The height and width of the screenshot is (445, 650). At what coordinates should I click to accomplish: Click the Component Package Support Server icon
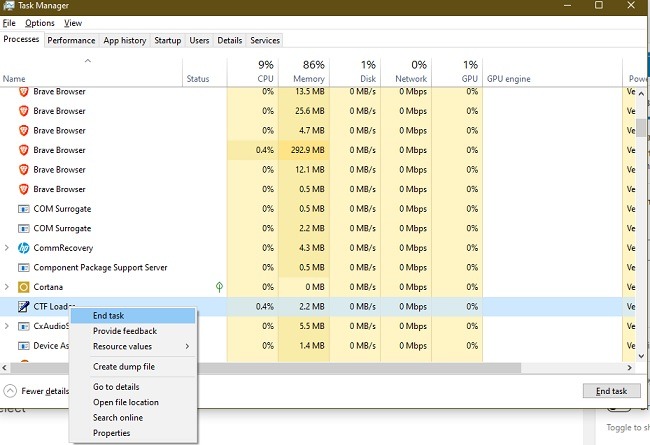click(x=24, y=267)
